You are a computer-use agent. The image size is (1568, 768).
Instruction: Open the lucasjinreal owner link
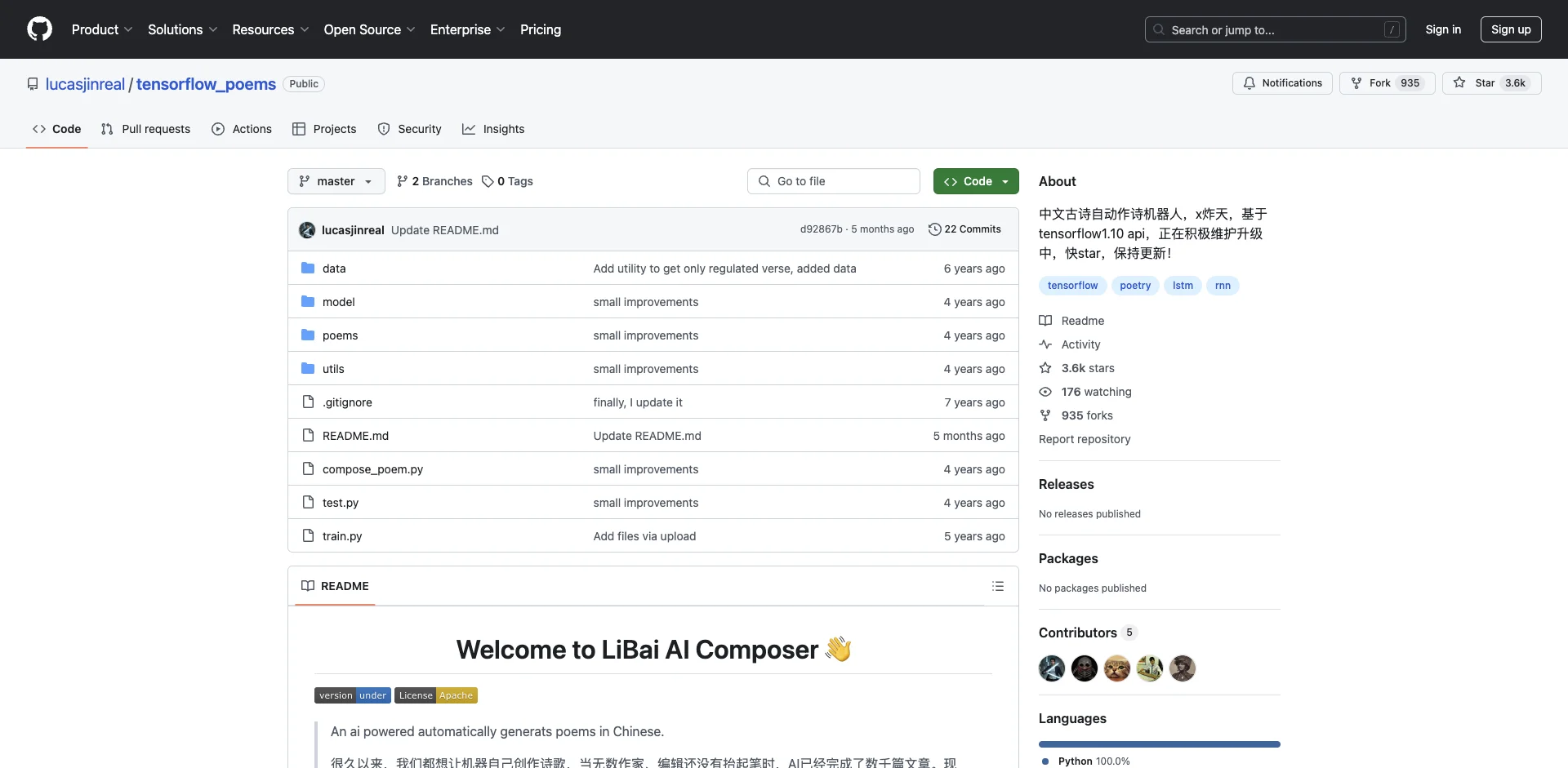coord(85,84)
